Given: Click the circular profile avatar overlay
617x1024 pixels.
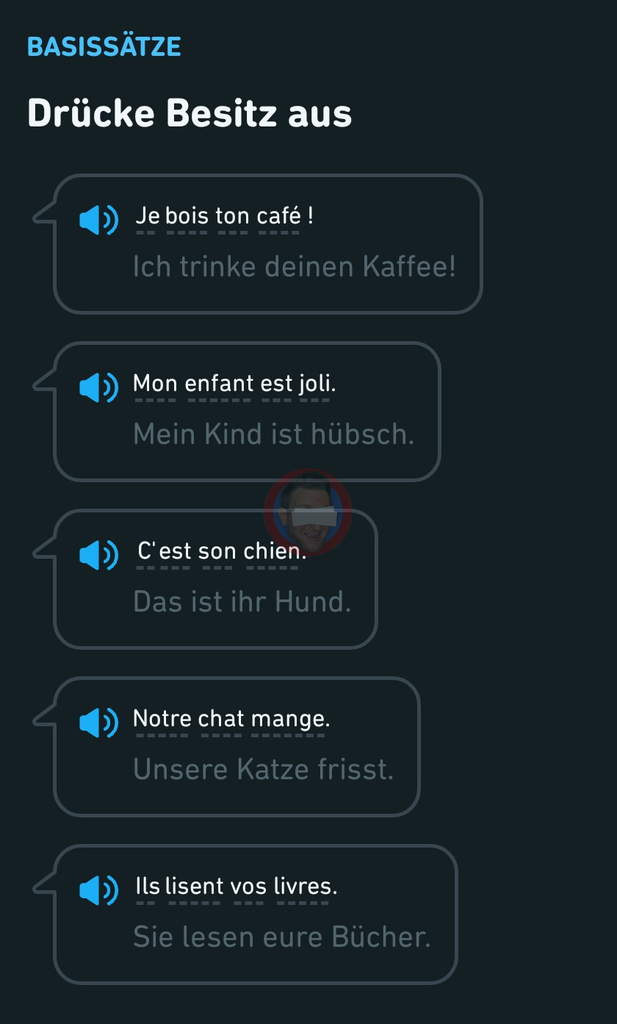Looking at the screenshot, I should [308, 512].
